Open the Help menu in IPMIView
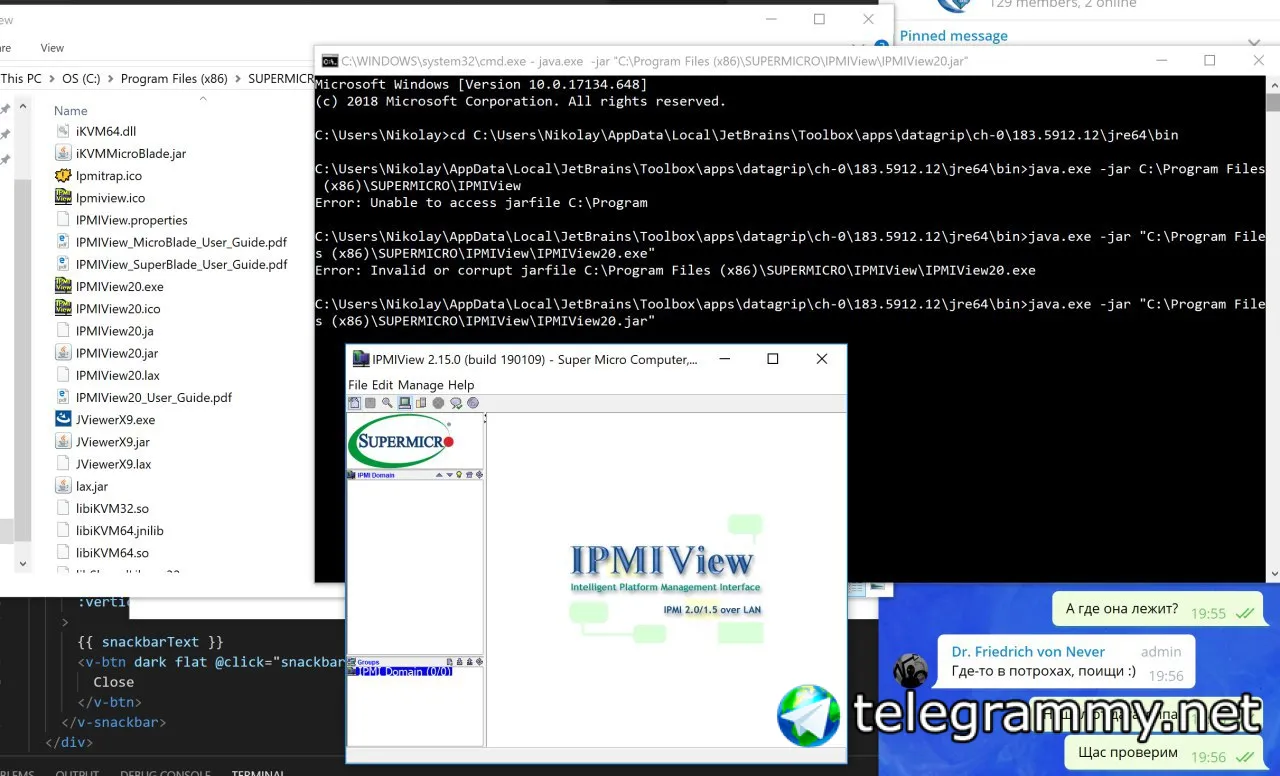The height and width of the screenshot is (776, 1280). [461, 385]
